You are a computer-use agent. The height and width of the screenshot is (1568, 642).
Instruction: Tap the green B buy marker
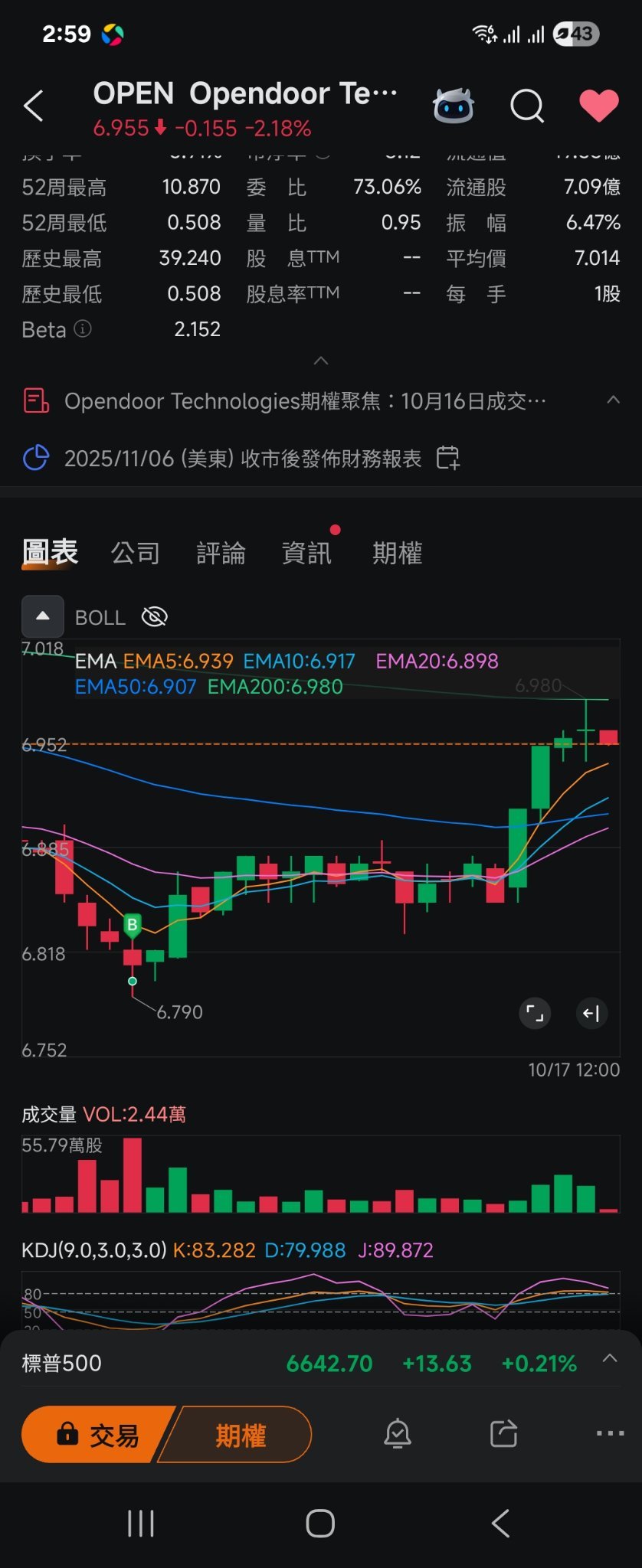click(x=133, y=925)
